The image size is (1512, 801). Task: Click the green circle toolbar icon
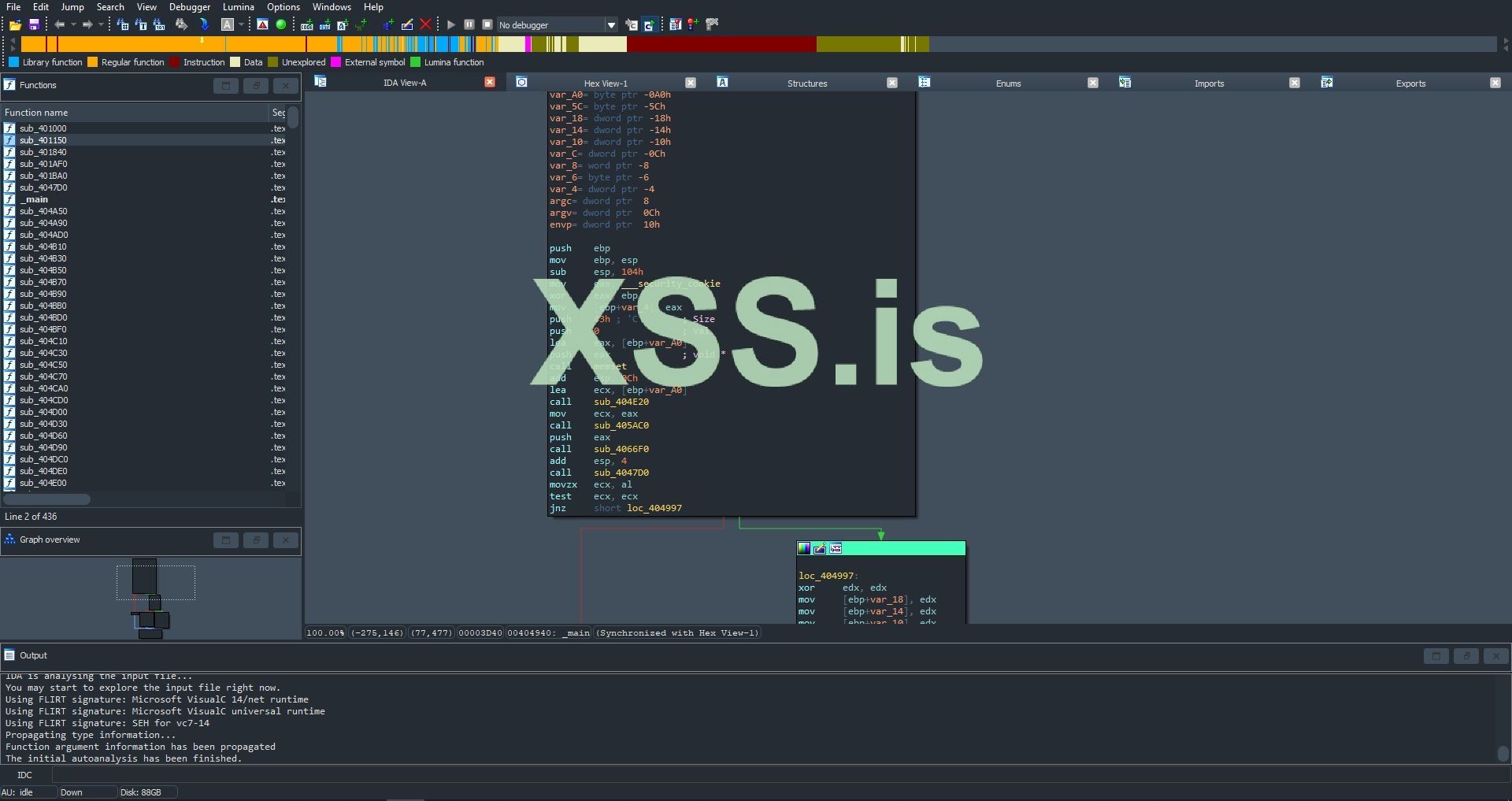(x=281, y=25)
